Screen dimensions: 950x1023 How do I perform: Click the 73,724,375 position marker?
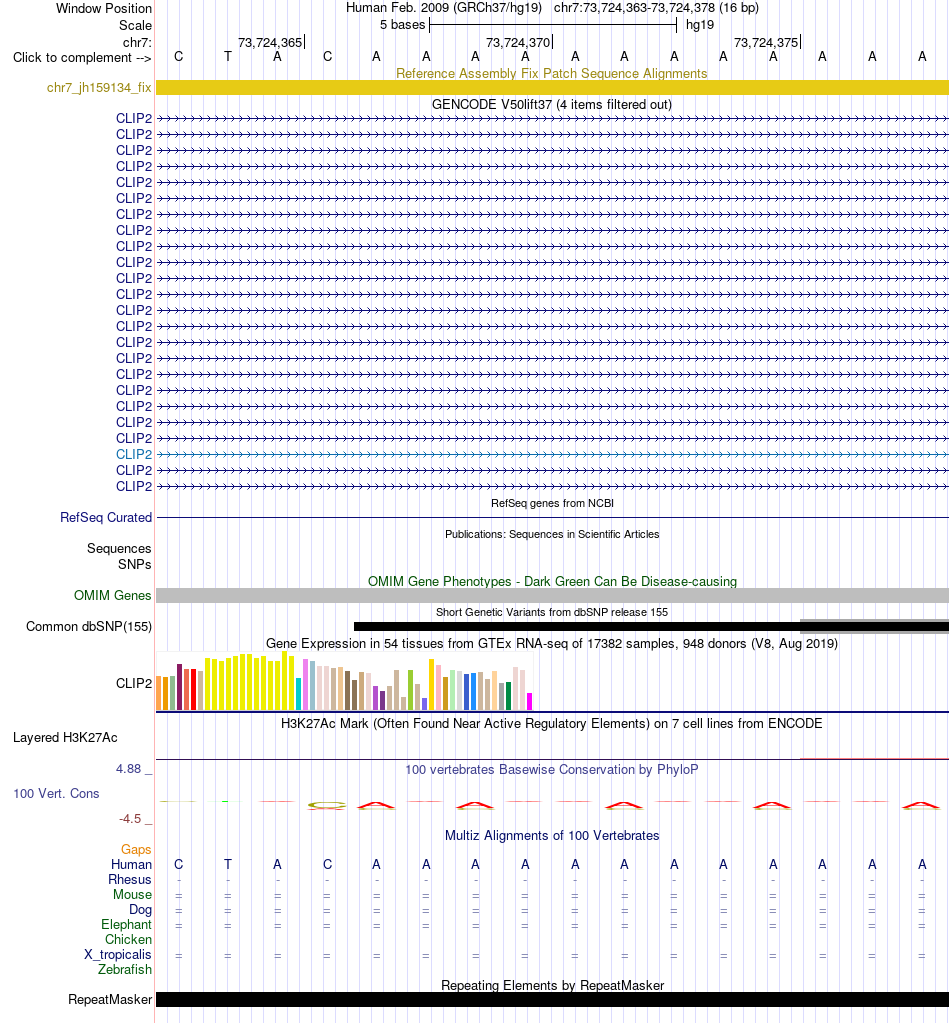click(766, 42)
